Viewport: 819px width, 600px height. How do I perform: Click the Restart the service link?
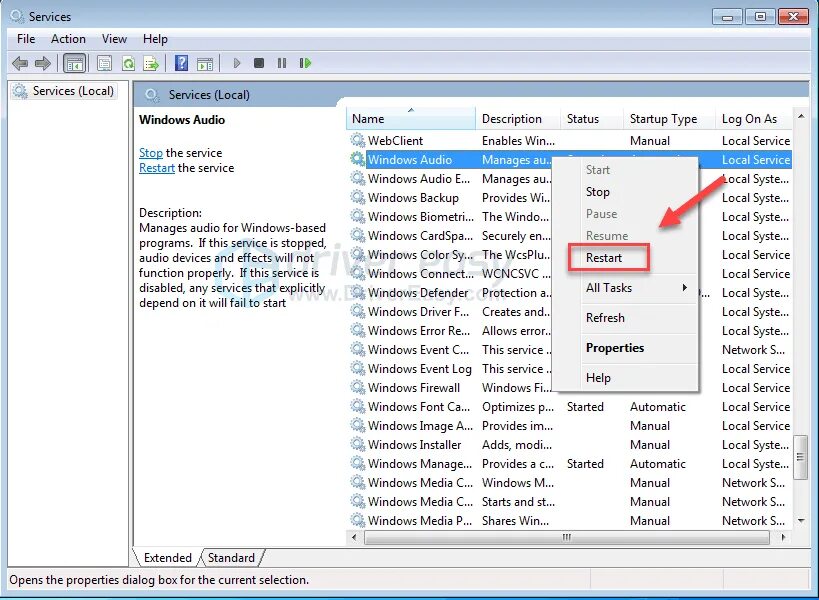click(157, 168)
